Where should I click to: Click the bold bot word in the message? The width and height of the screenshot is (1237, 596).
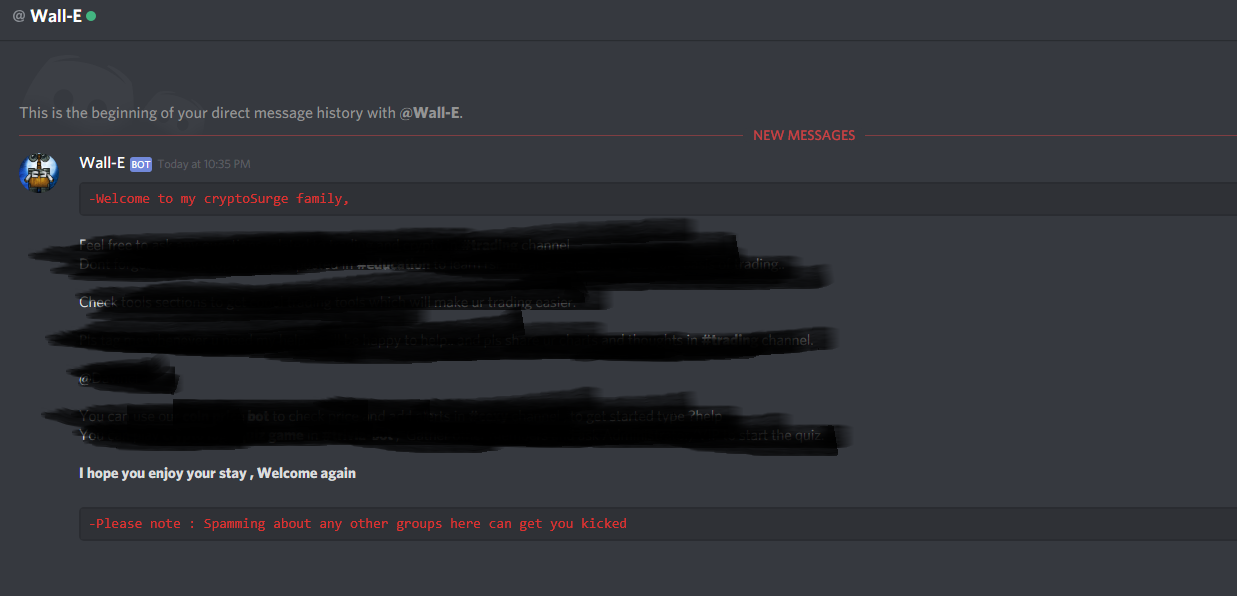pos(258,416)
